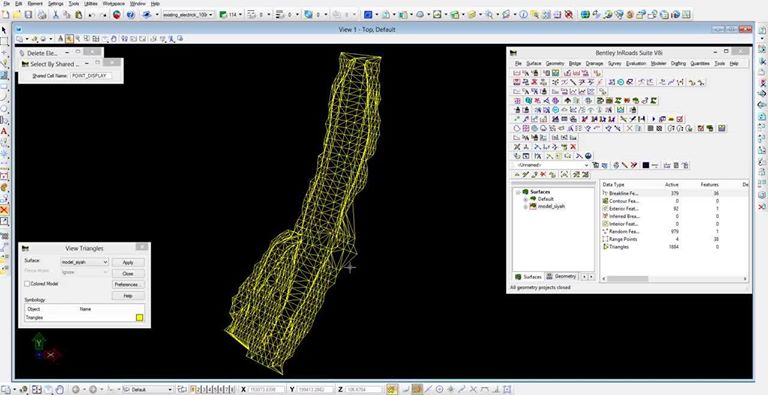Click the teal circle icon in InRoads second row
The image size is (768, 395).
620,82
